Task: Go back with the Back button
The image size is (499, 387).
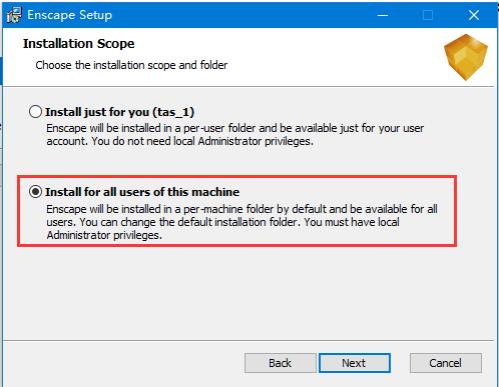Action: (280, 363)
